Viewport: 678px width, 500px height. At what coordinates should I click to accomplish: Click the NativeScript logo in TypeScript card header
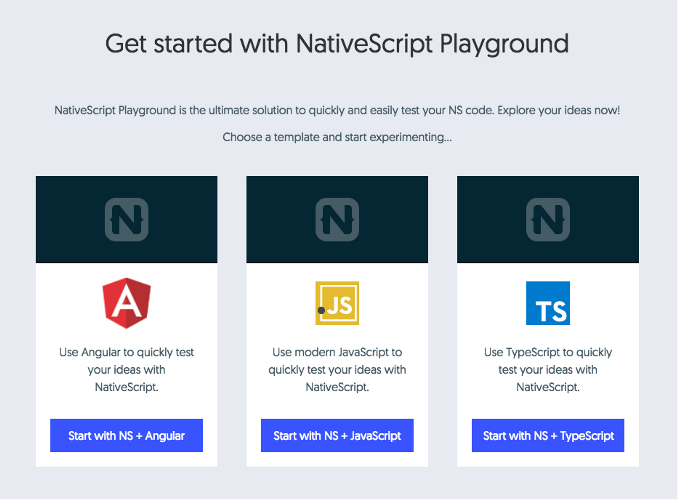[548, 219]
